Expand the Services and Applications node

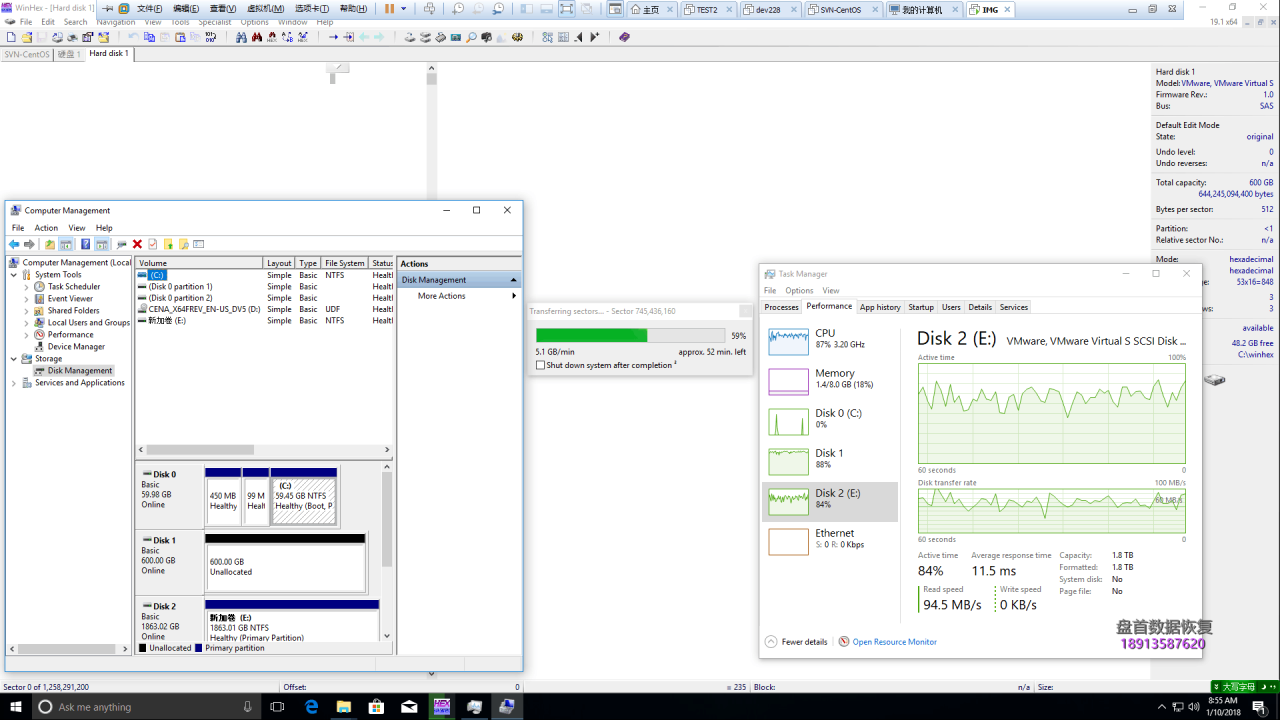click(14, 383)
